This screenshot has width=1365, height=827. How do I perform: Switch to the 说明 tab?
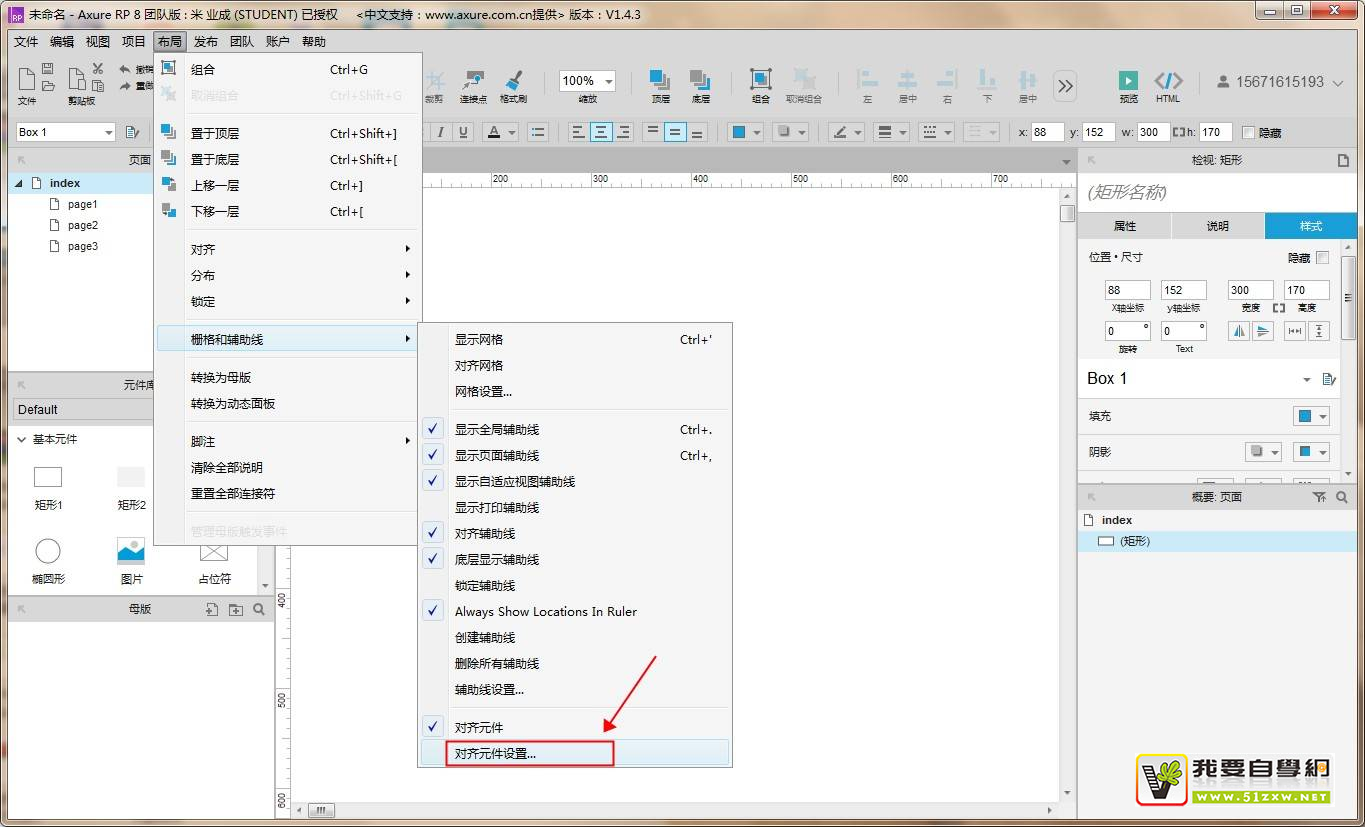pos(1218,226)
